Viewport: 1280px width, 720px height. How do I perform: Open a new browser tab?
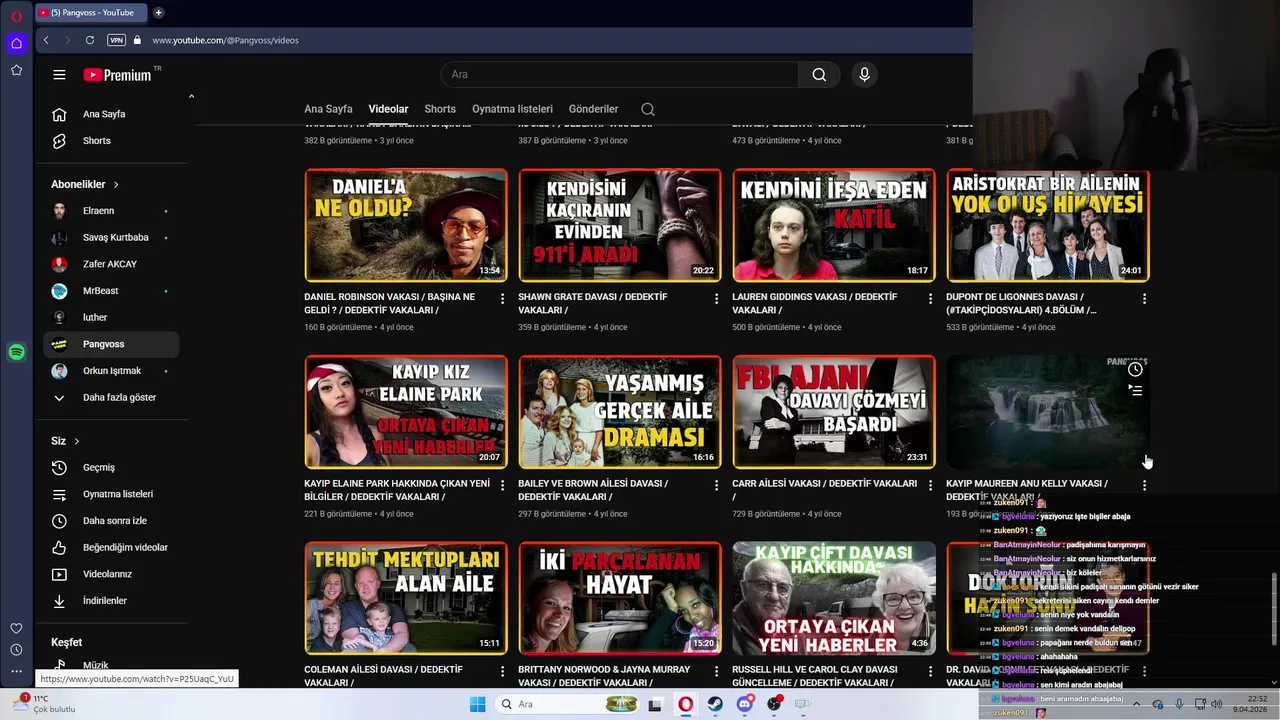click(158, 12)
